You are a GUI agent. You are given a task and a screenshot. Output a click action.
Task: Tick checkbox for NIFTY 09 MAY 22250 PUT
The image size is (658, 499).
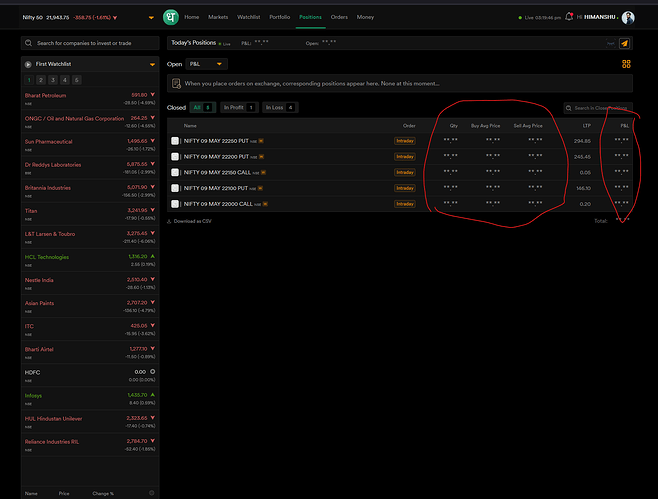pyautogui.click(x=175, y=141)
